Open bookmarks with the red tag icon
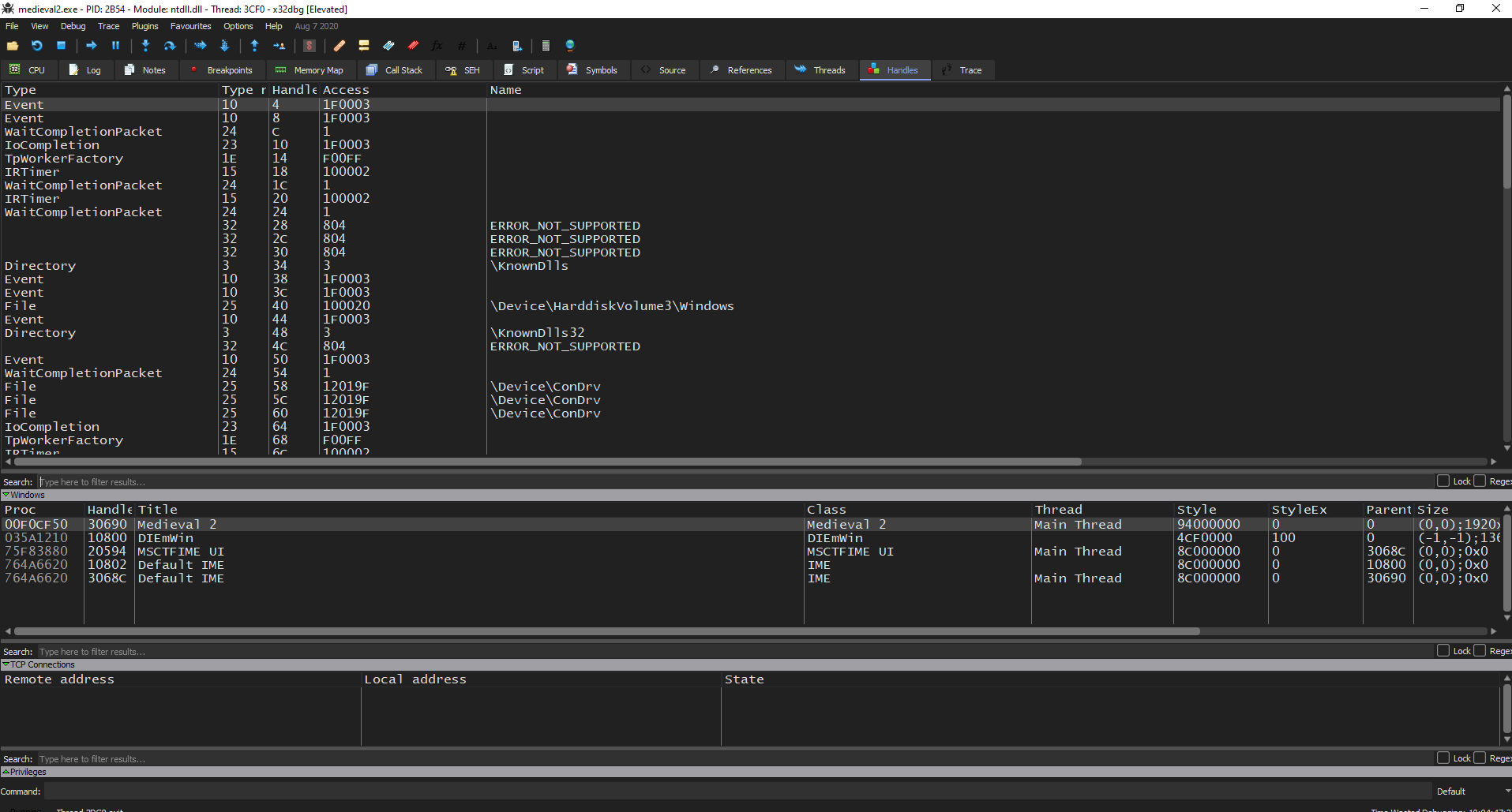Viewport: 1512px width, 812px height. [x=413, y=46]
